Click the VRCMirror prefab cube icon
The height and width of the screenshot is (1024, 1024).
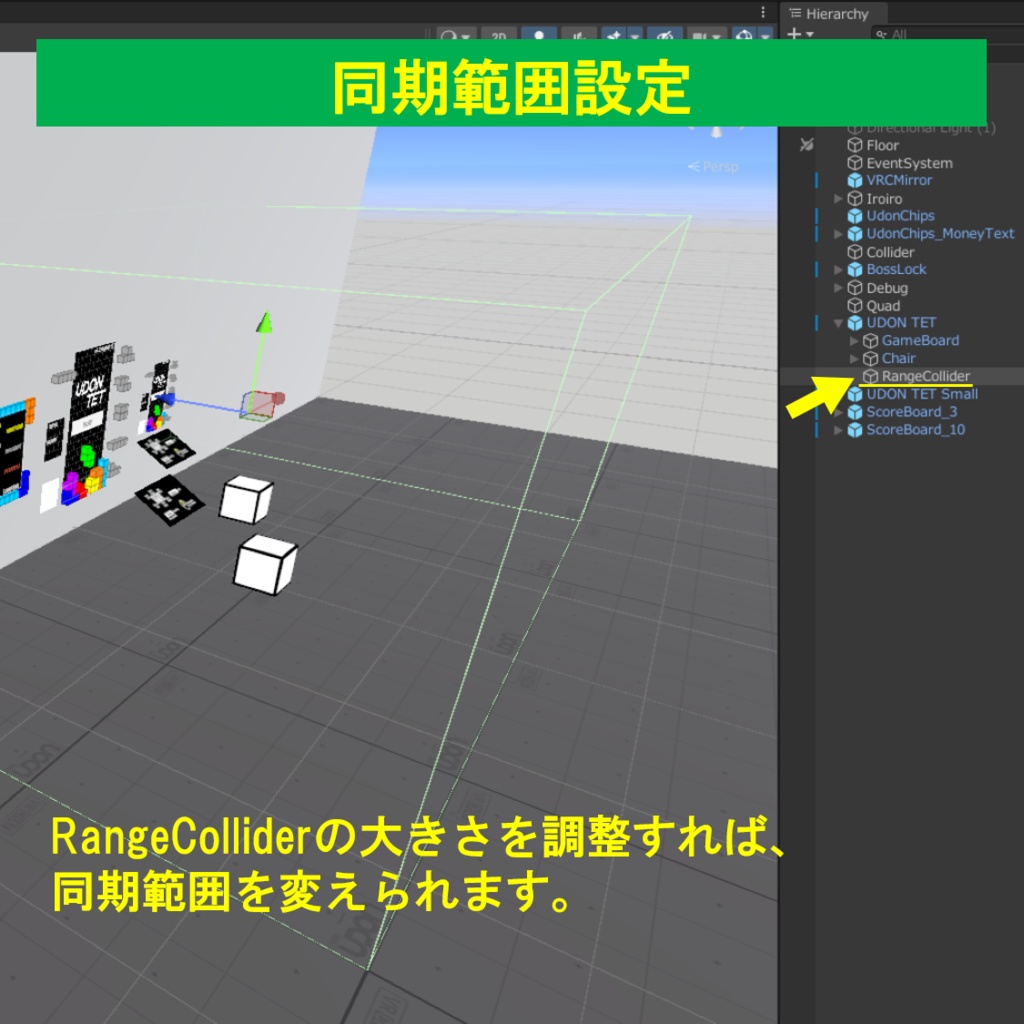pos(854,180)
